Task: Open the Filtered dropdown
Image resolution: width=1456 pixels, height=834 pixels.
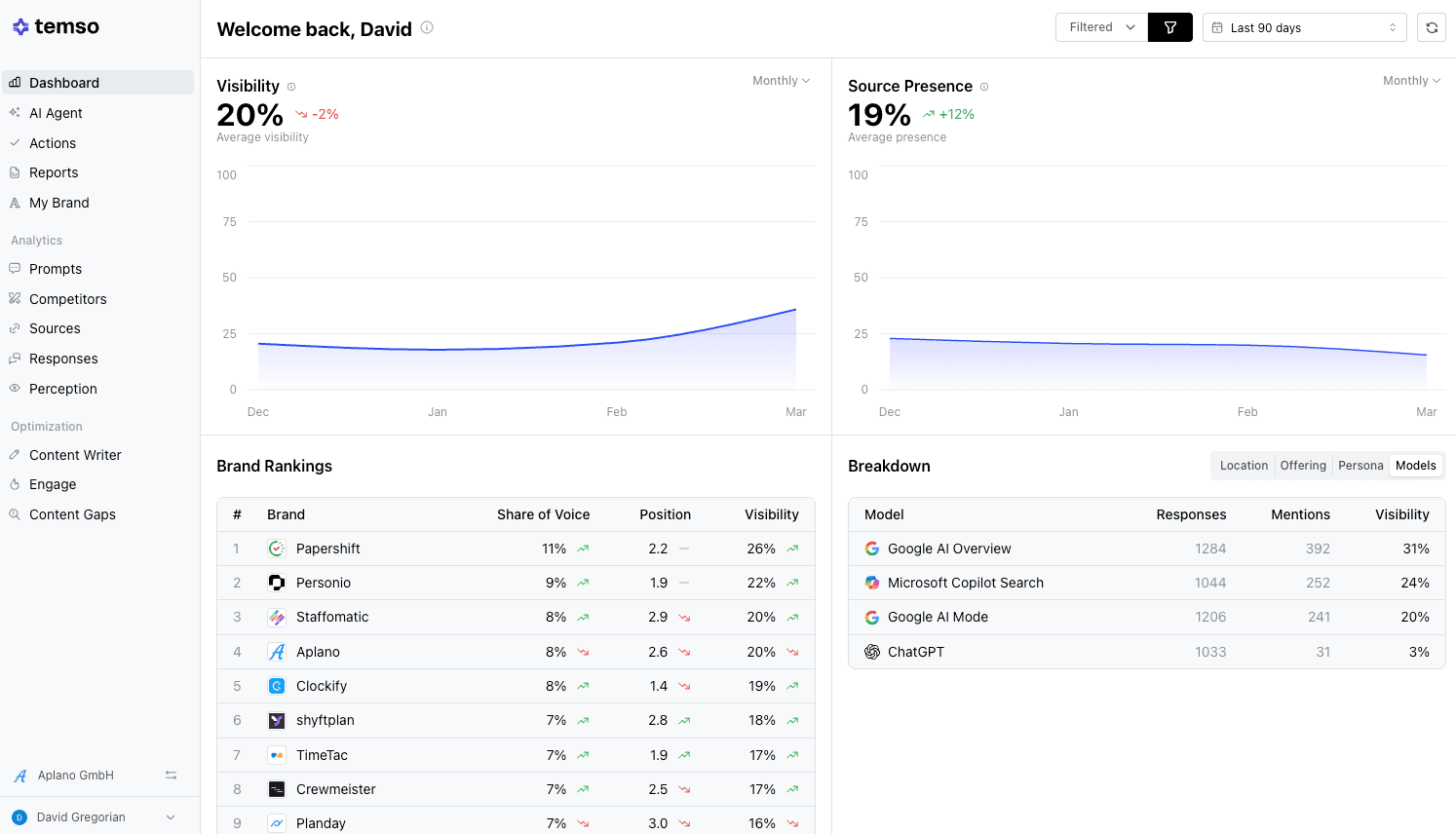Action: pyautogui.click(x=1101, y=27)
